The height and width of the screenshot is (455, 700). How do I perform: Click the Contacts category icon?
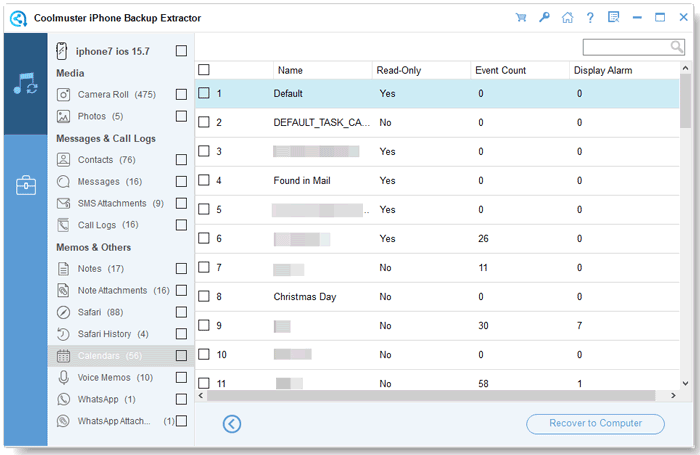(63, 160)
